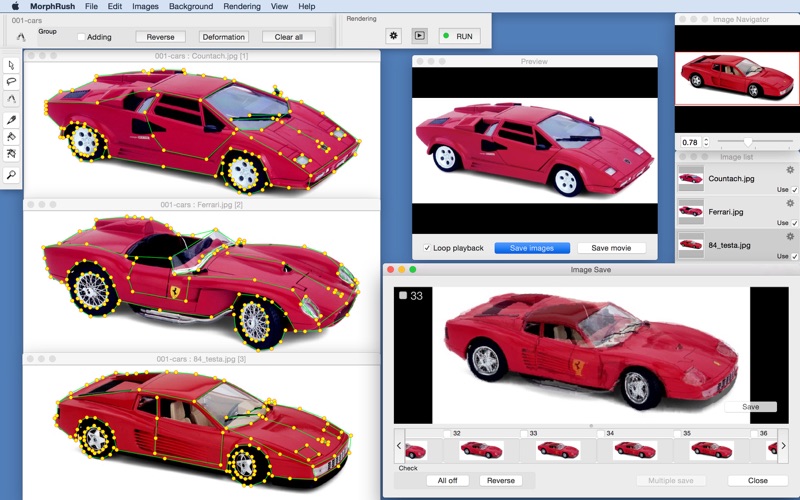Open the MorphRush application menu
The height and width of the screenshot is (500, 800).
[x=53, y=6]
